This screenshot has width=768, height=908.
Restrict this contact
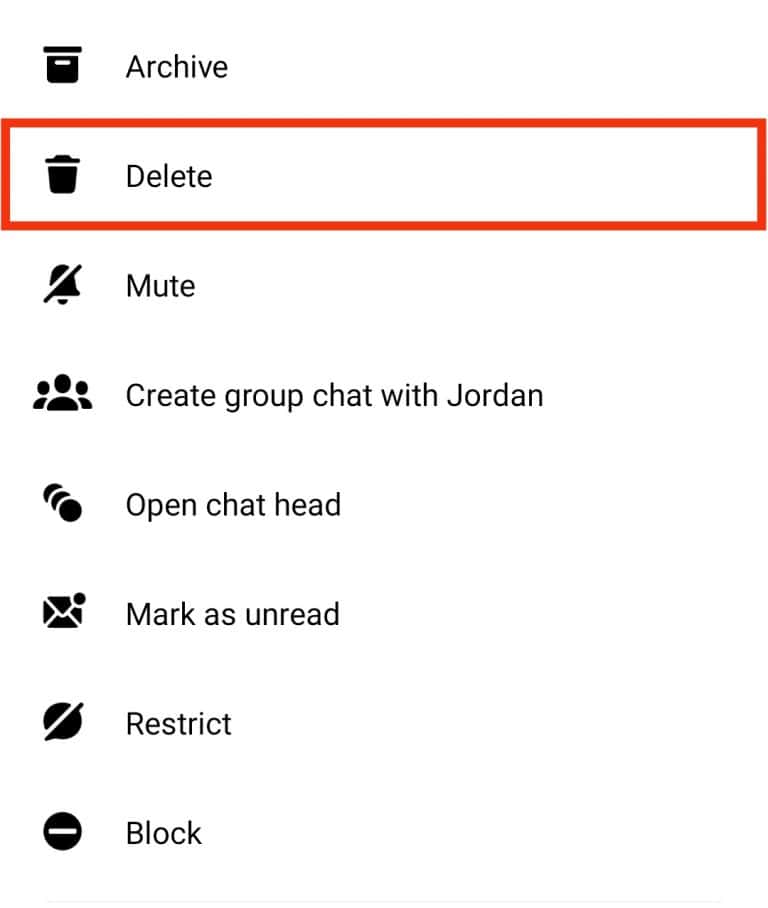pyautogui.click(x=179, y=722)
